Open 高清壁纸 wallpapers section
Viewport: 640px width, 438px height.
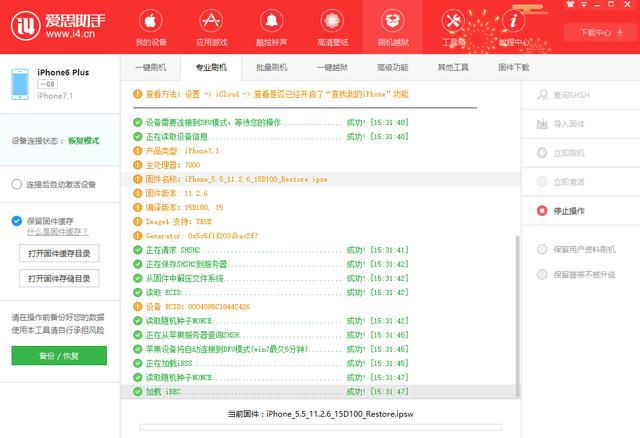(x=332, y=27)
